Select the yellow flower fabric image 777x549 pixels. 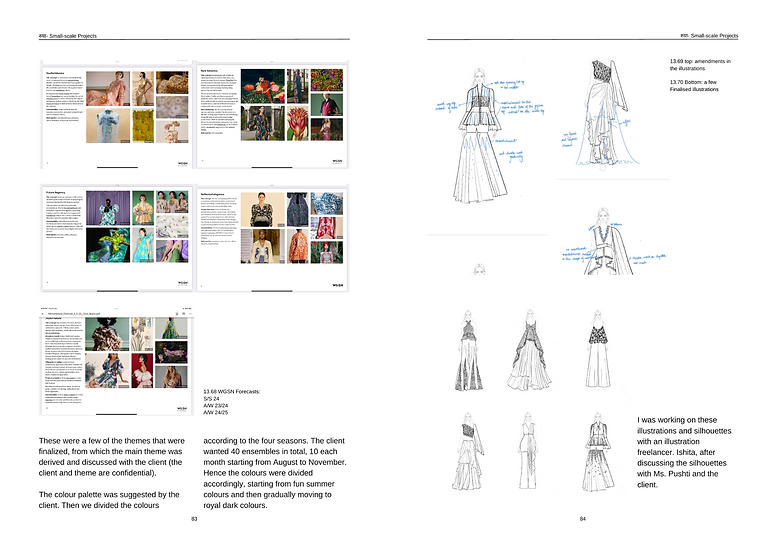tap(143, 125)
